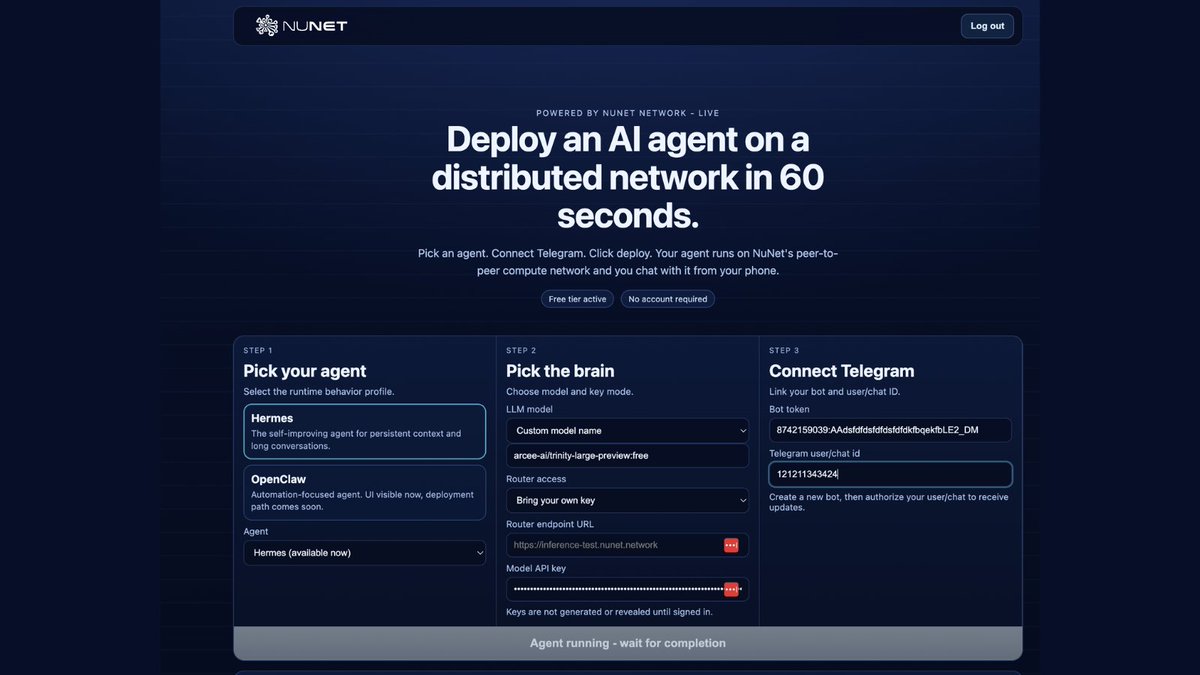Click the Router endpoint URL field
1200x675 pixels.
(627, 545)
